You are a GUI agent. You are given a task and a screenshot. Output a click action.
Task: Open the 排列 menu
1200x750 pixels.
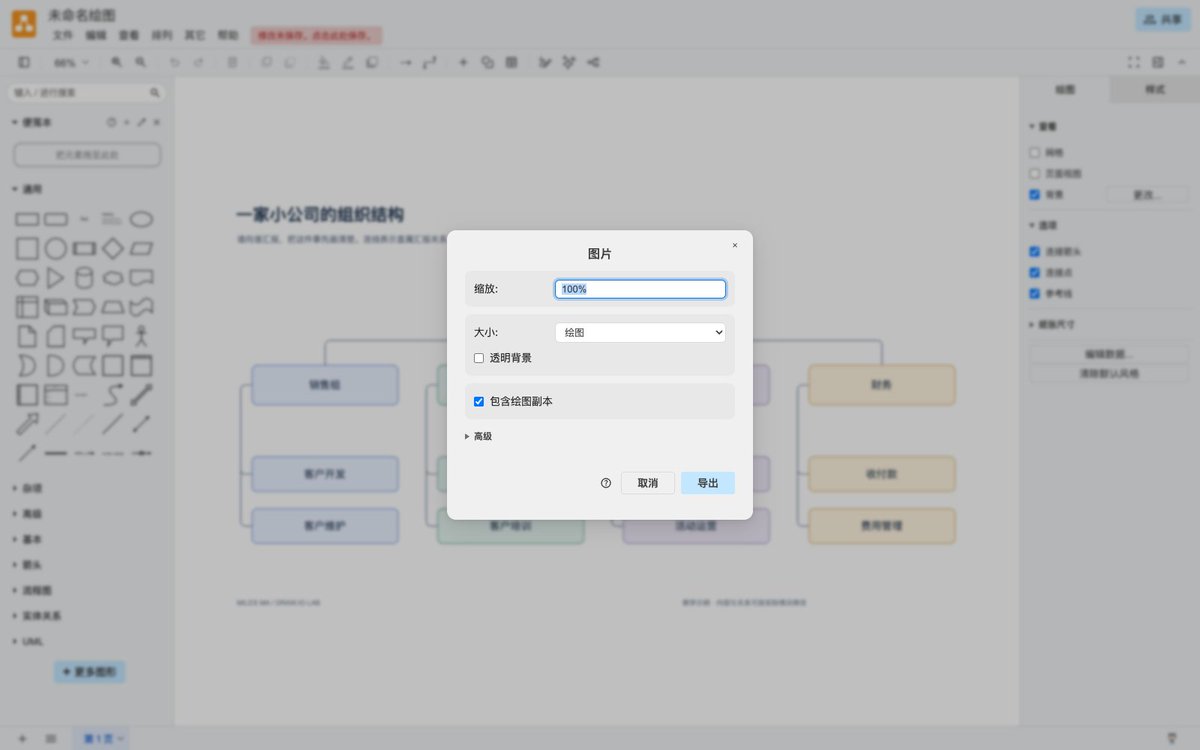pos(162,35)
